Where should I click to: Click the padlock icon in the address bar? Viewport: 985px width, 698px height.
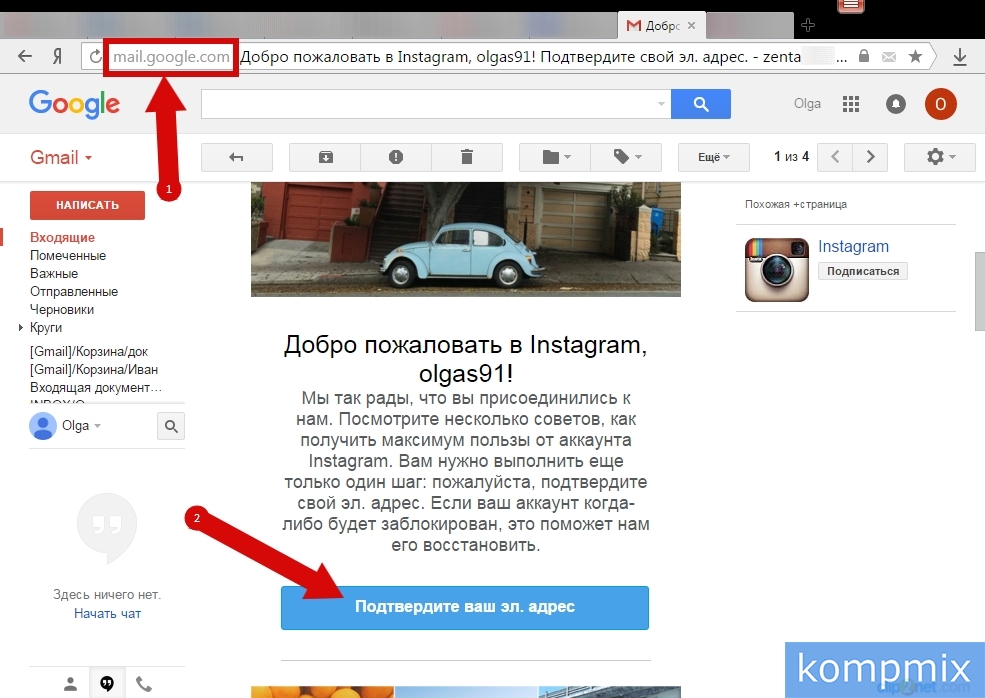pyautogui.click(x=864, y=56)
